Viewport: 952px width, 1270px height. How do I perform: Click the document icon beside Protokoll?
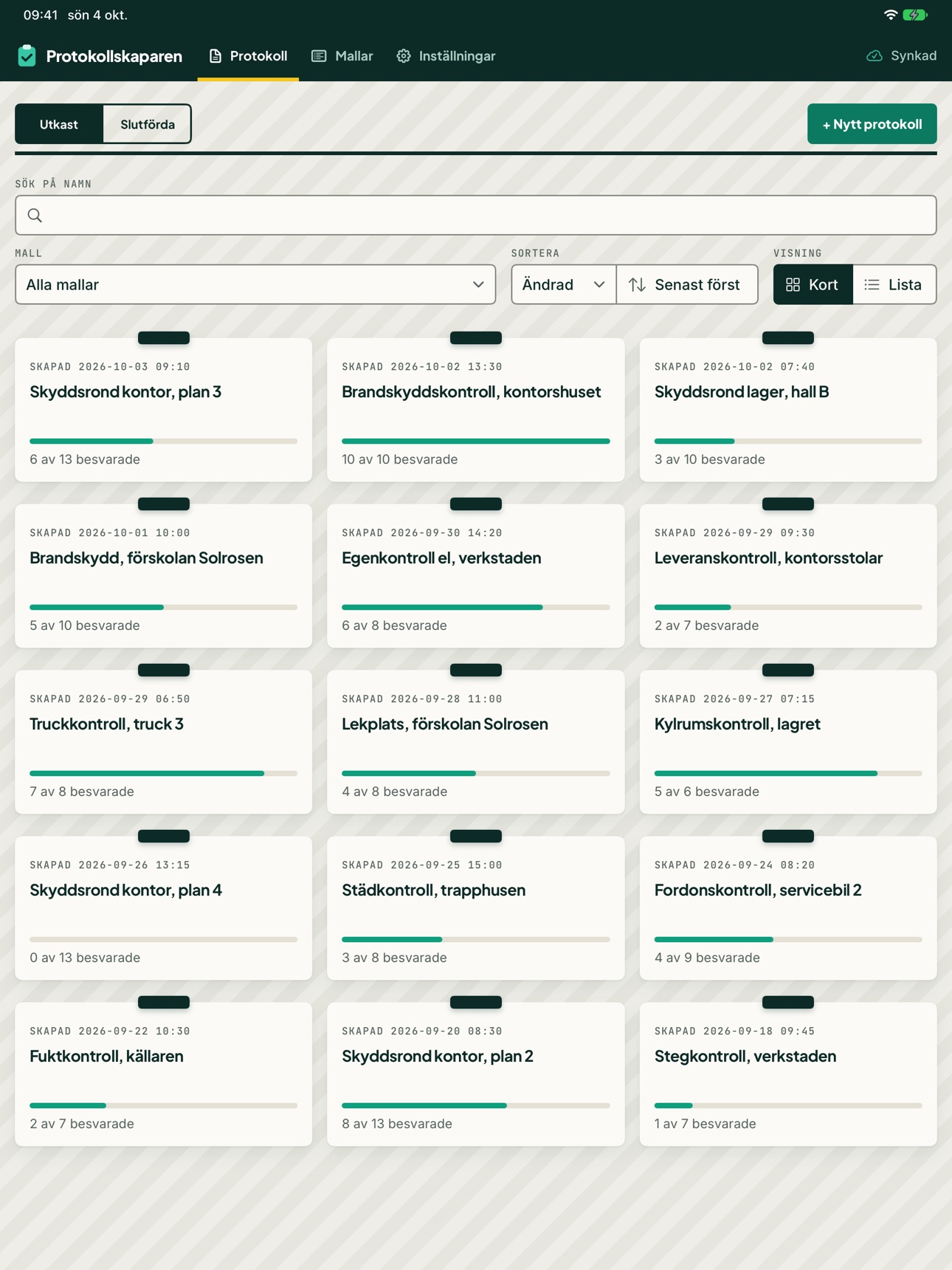tap(215, 56)
